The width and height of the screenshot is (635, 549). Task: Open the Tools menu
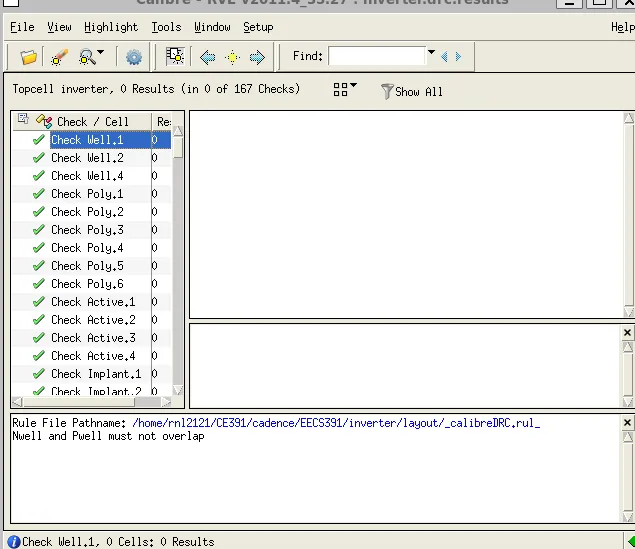point(166,27)
